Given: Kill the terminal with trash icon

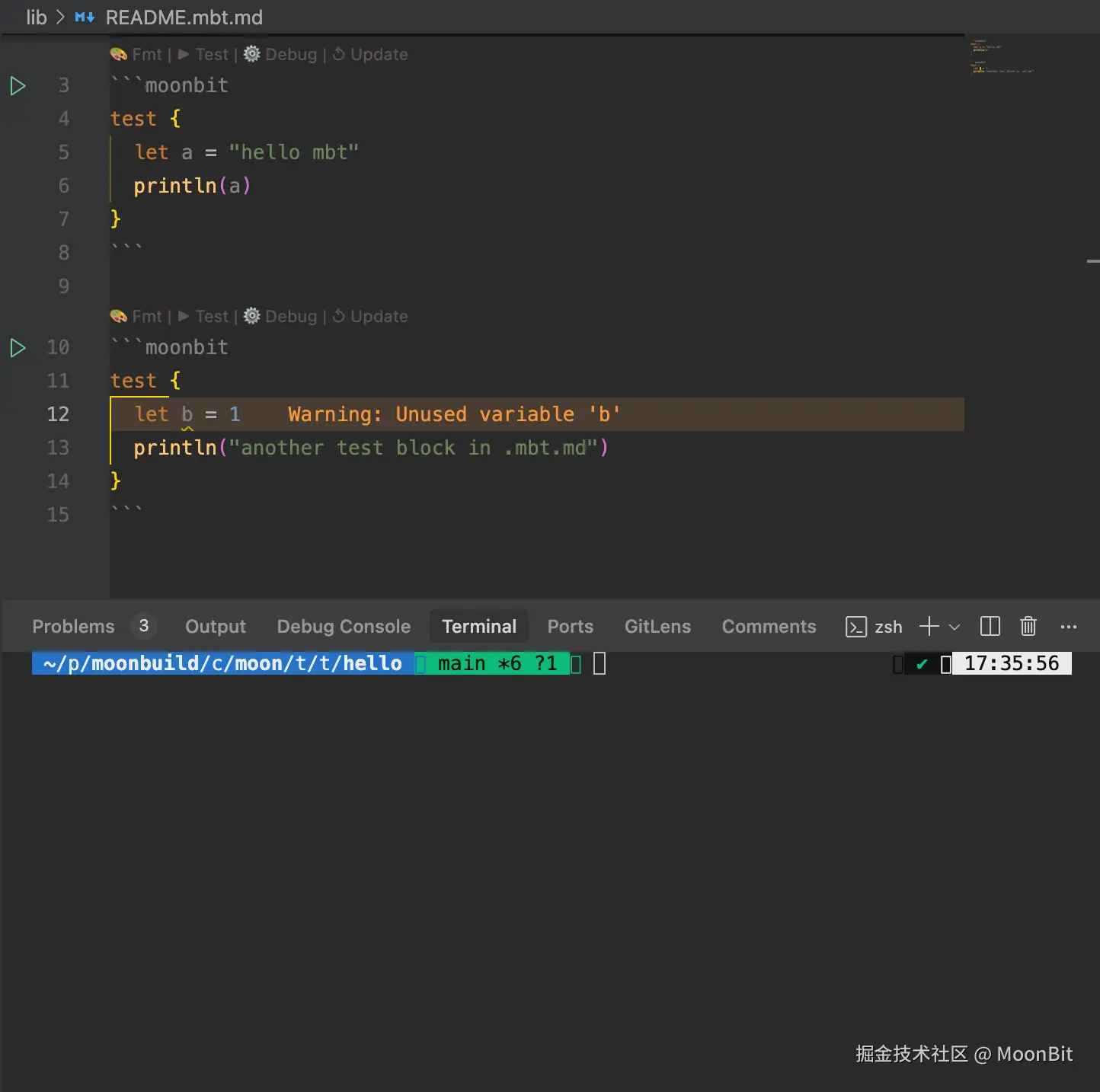Looking at the screenshot, I should point(1028,627).
